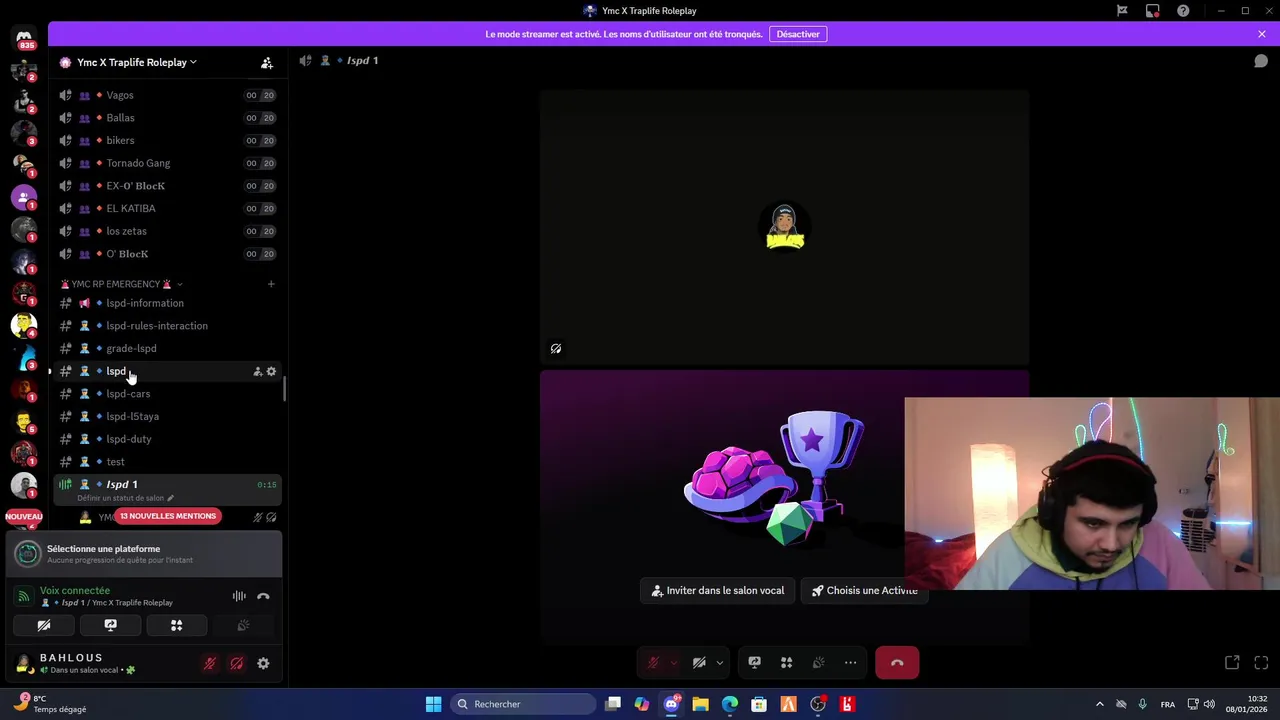
Task: Collapse the YMC RP EMERGENCY category
Action: [x=121, y=284]
